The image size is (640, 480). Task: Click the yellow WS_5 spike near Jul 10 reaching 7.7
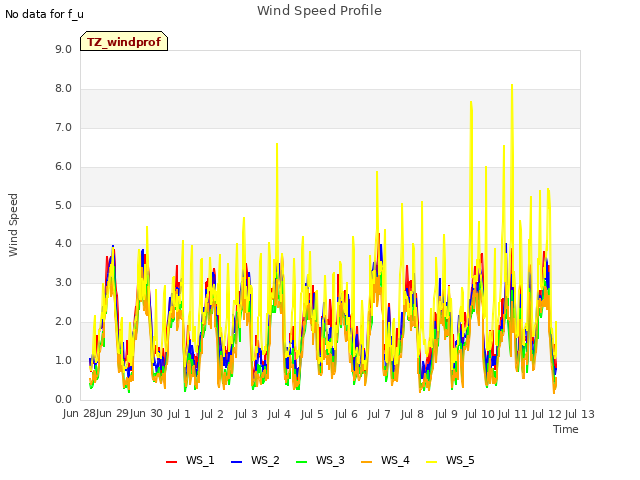[471, 102]
